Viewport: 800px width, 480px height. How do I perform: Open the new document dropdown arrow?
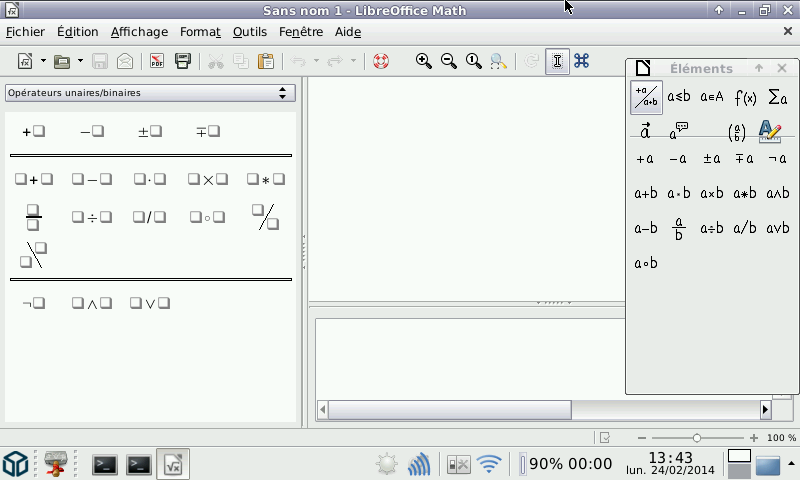pos(43,61)
